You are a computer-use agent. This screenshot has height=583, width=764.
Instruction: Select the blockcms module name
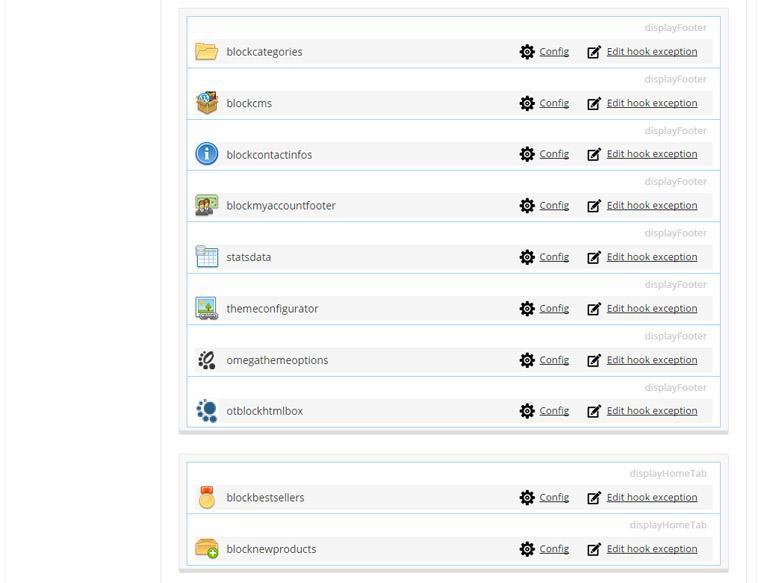click(x=249, y=103)
